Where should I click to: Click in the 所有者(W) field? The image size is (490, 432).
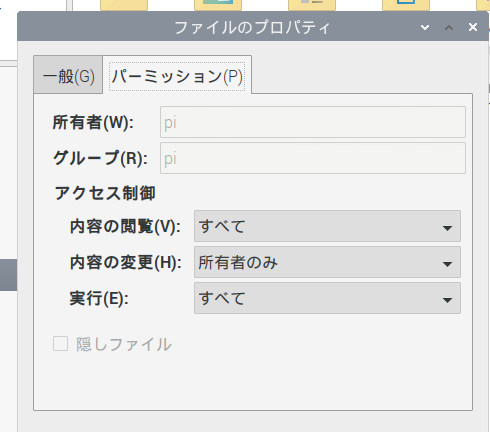click(313, 122)
